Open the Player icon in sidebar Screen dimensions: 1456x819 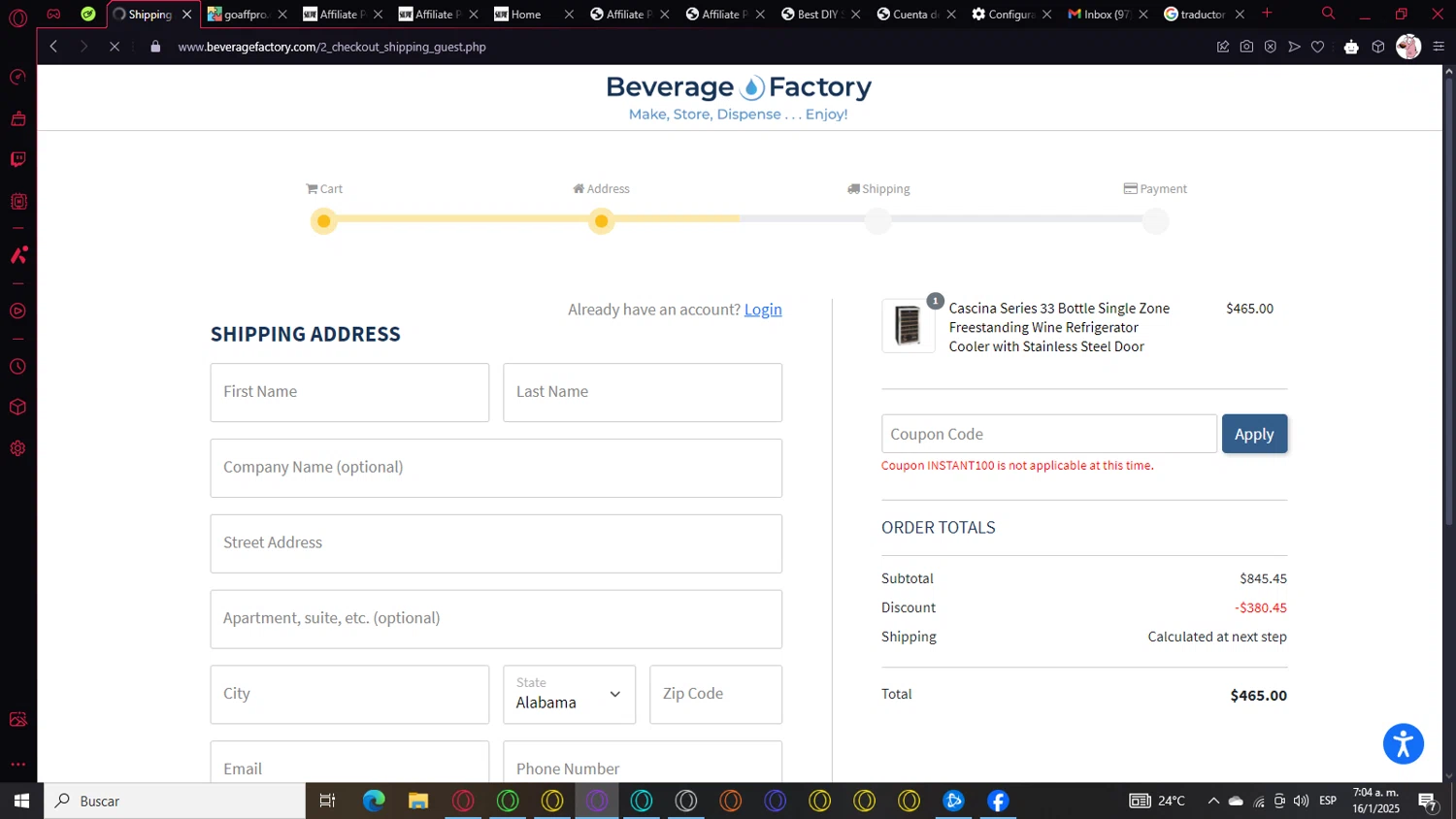[x=17, y=311]
